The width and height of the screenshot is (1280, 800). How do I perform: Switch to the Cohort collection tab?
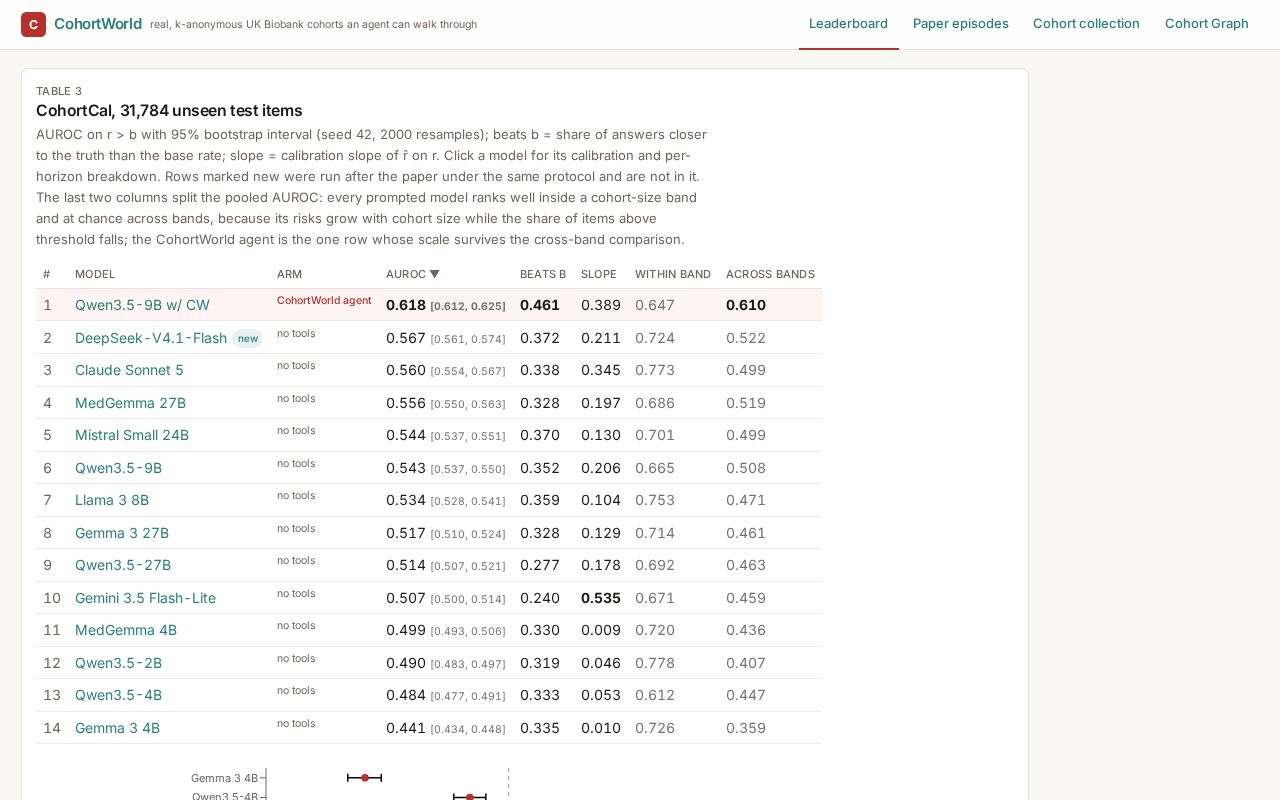pos(1086,24)
